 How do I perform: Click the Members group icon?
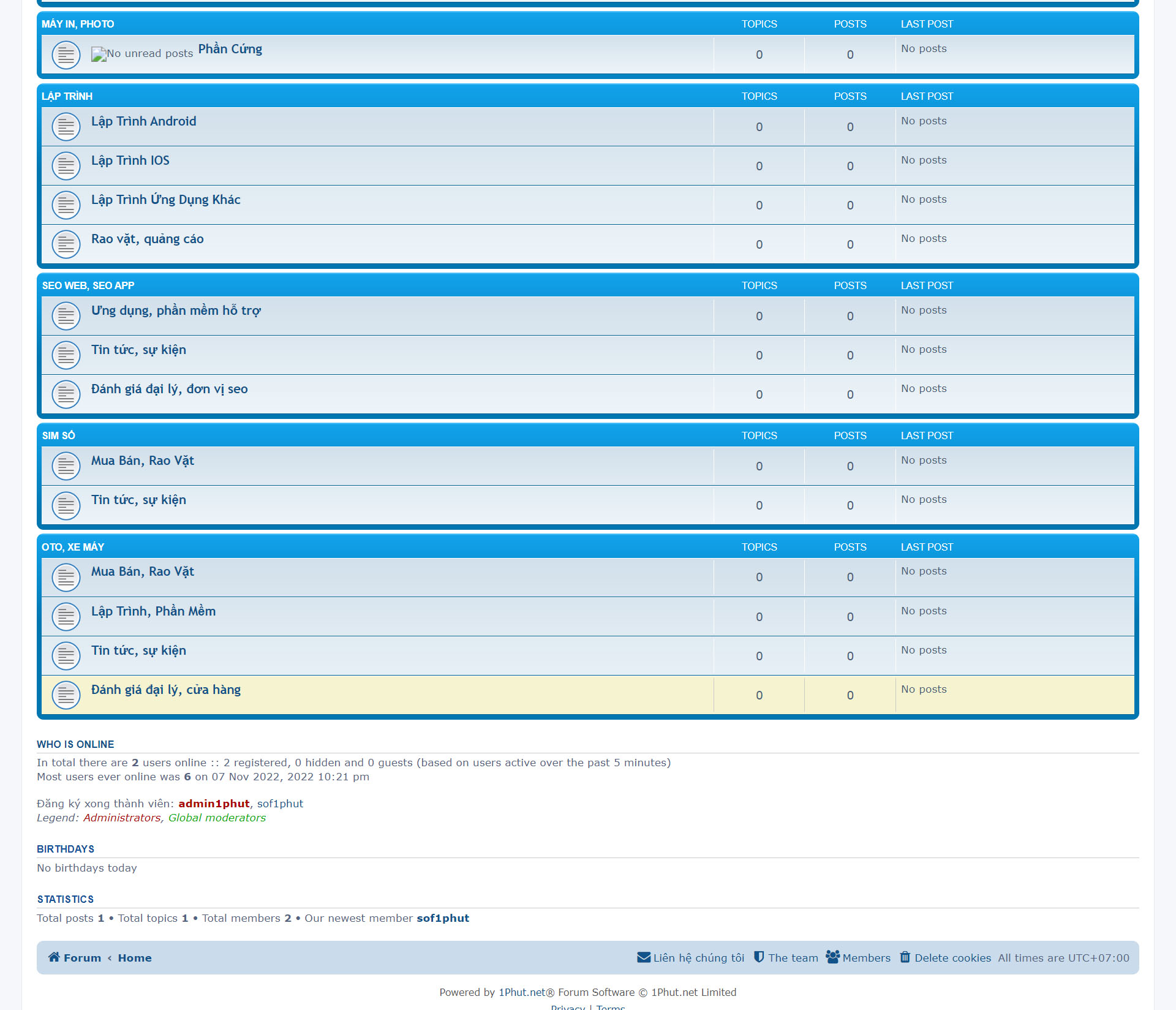(832, 957)
